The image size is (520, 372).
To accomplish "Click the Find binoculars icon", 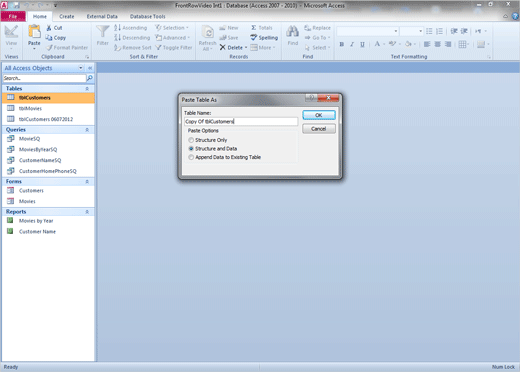I will click(293, 32).
